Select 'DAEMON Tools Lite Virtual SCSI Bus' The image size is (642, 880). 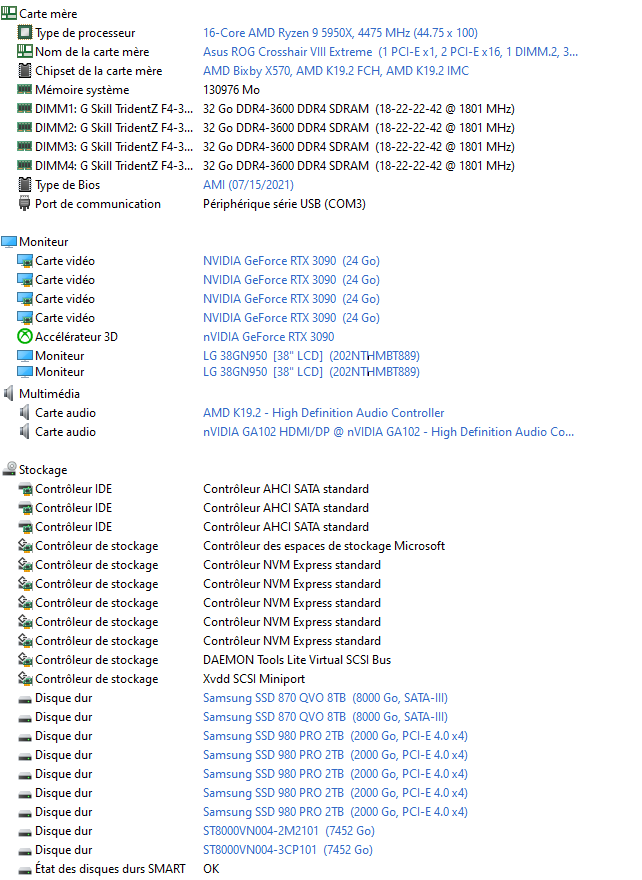[297, 660]
